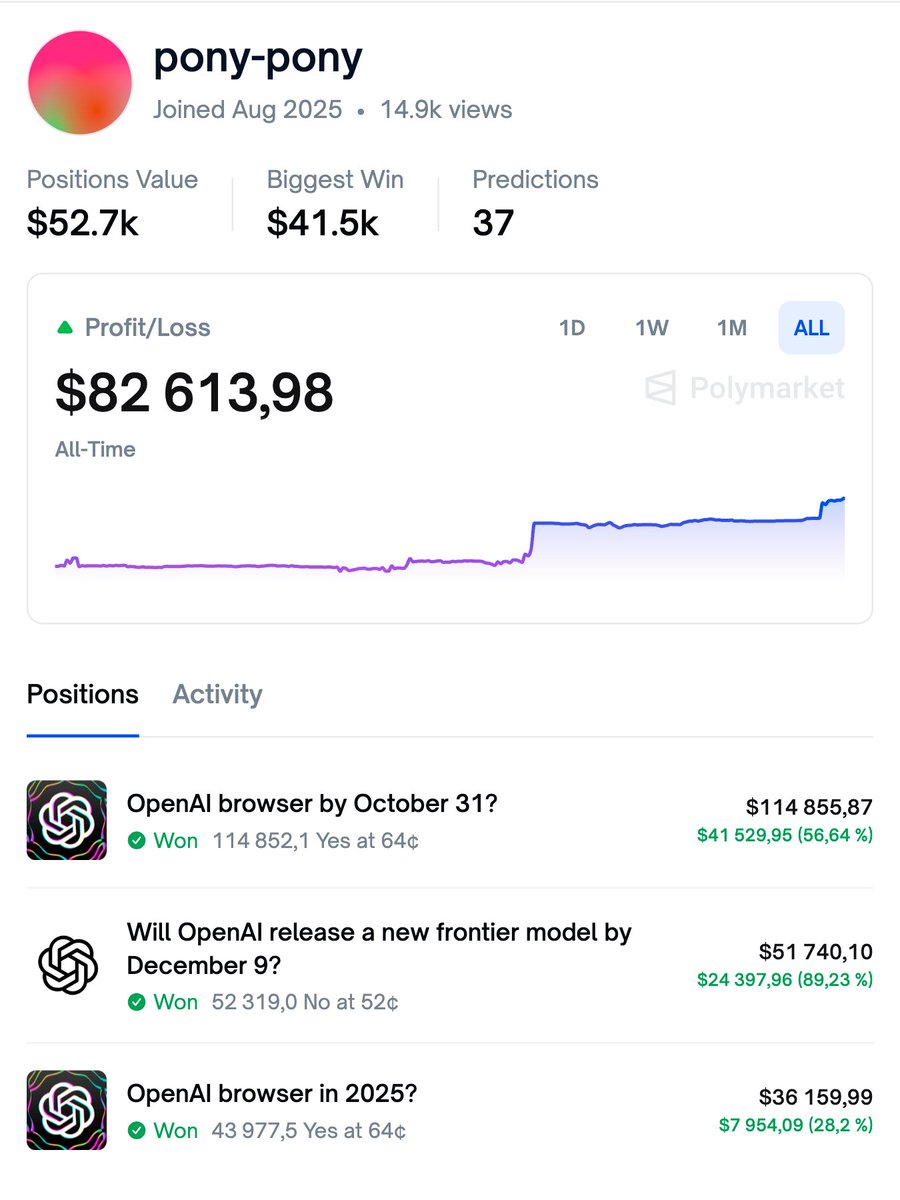This screenshot has height=1200, width=900.
Task: Click green Won checkmark for October 31 market
Action: pos(137,841)
